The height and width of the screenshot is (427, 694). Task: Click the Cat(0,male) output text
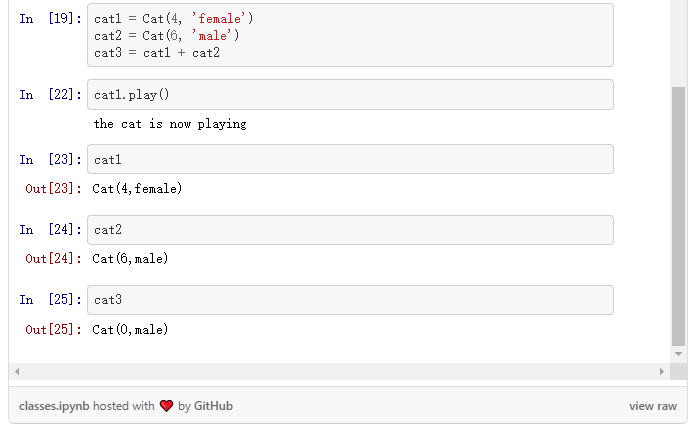130,329
